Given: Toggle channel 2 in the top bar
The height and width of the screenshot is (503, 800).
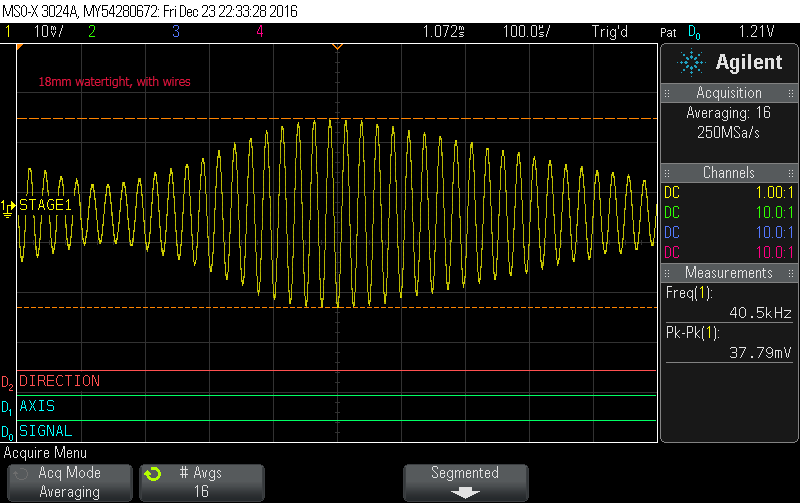Looking at the screenshot, I should [91, 31].
